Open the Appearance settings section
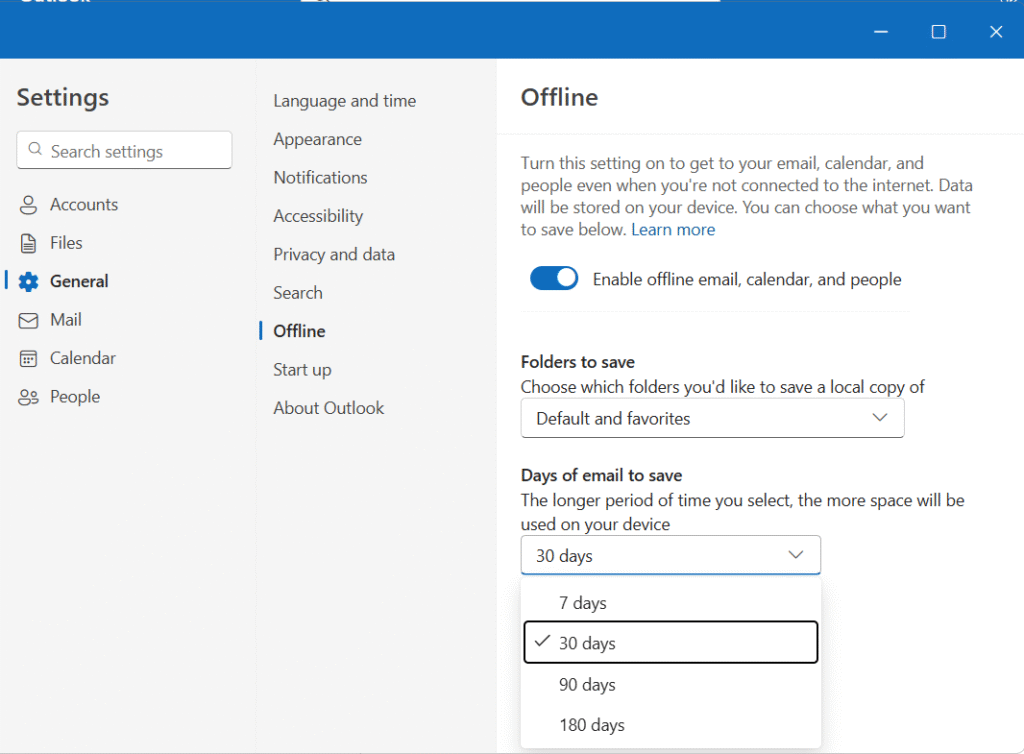Image resolution: width=1024 pixels, height=754 pixels. (317, 140)
